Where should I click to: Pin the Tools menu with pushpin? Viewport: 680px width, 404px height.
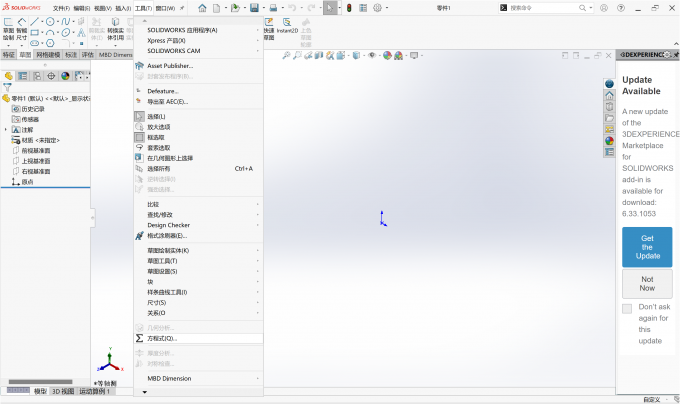(182, 8)
